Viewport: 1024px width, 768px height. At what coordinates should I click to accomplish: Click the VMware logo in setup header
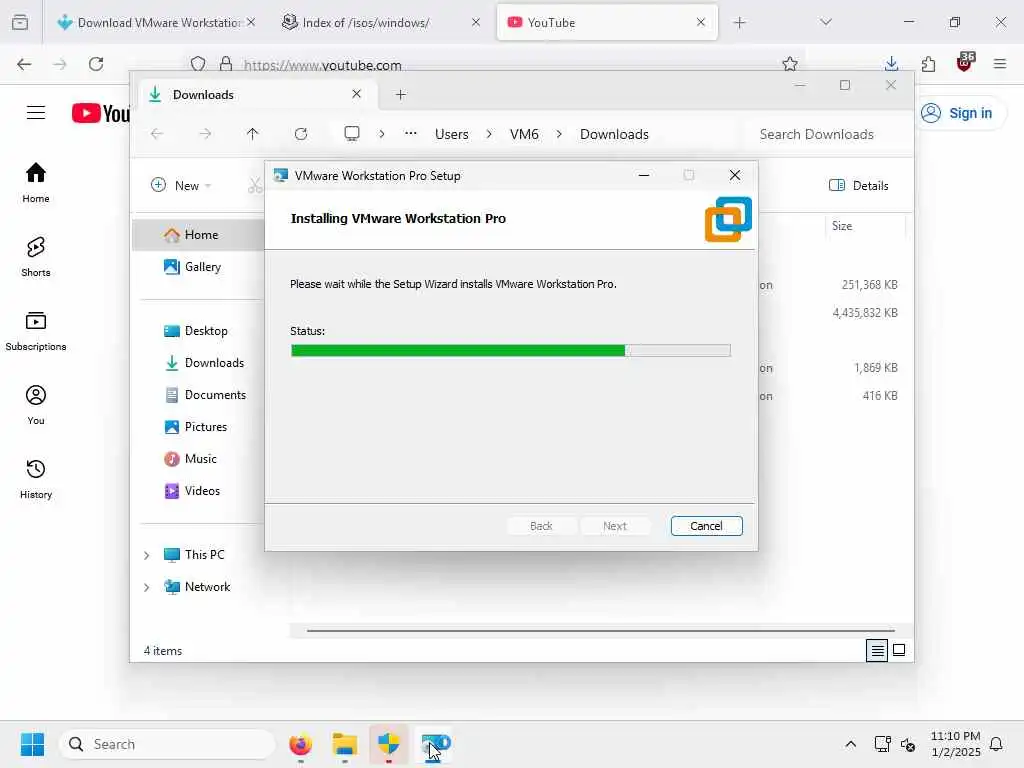pos(728,219)
